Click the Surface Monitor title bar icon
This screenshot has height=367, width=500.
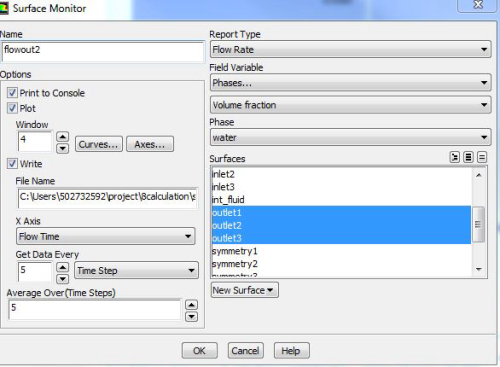coord(4,8)
